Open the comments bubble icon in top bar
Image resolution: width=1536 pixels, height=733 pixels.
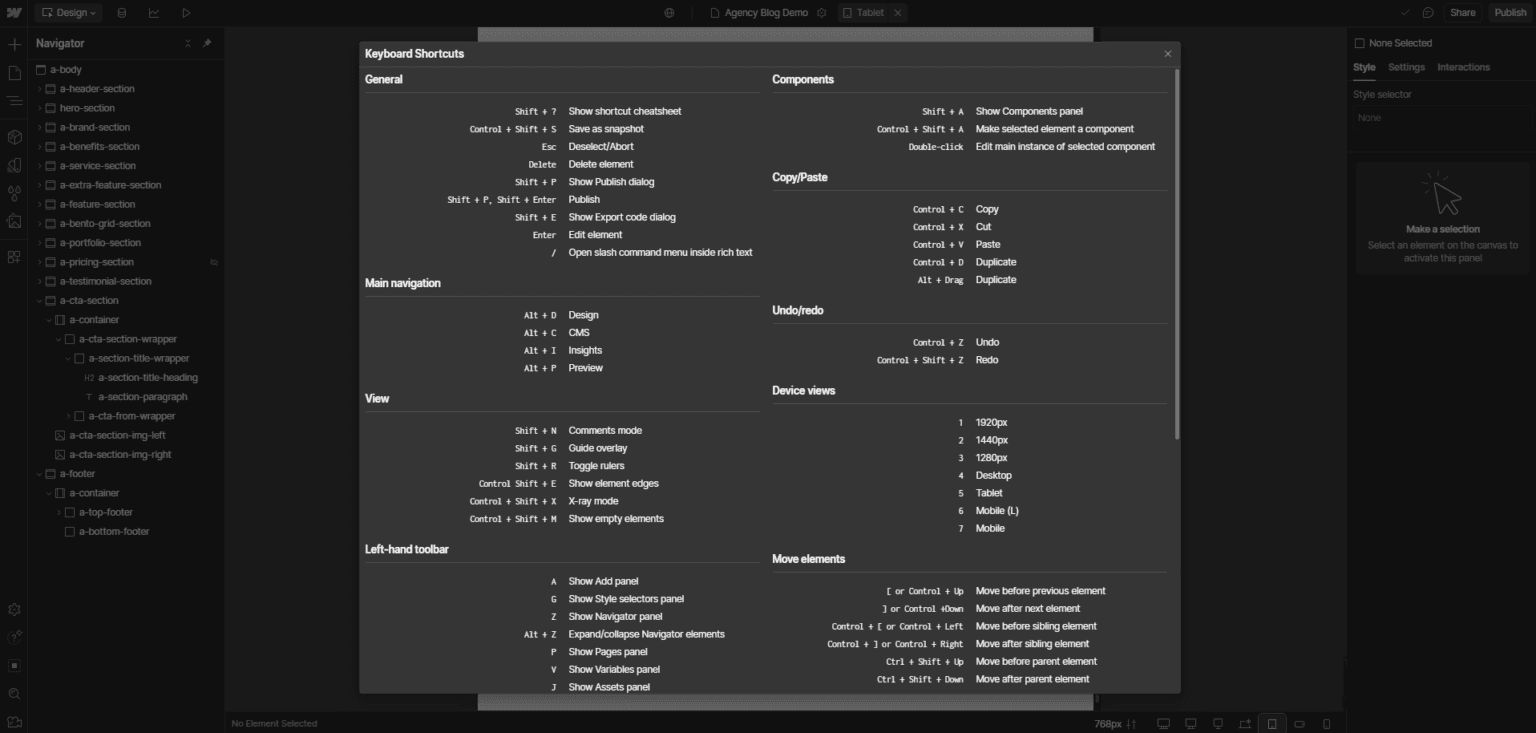pos(1428,13)
